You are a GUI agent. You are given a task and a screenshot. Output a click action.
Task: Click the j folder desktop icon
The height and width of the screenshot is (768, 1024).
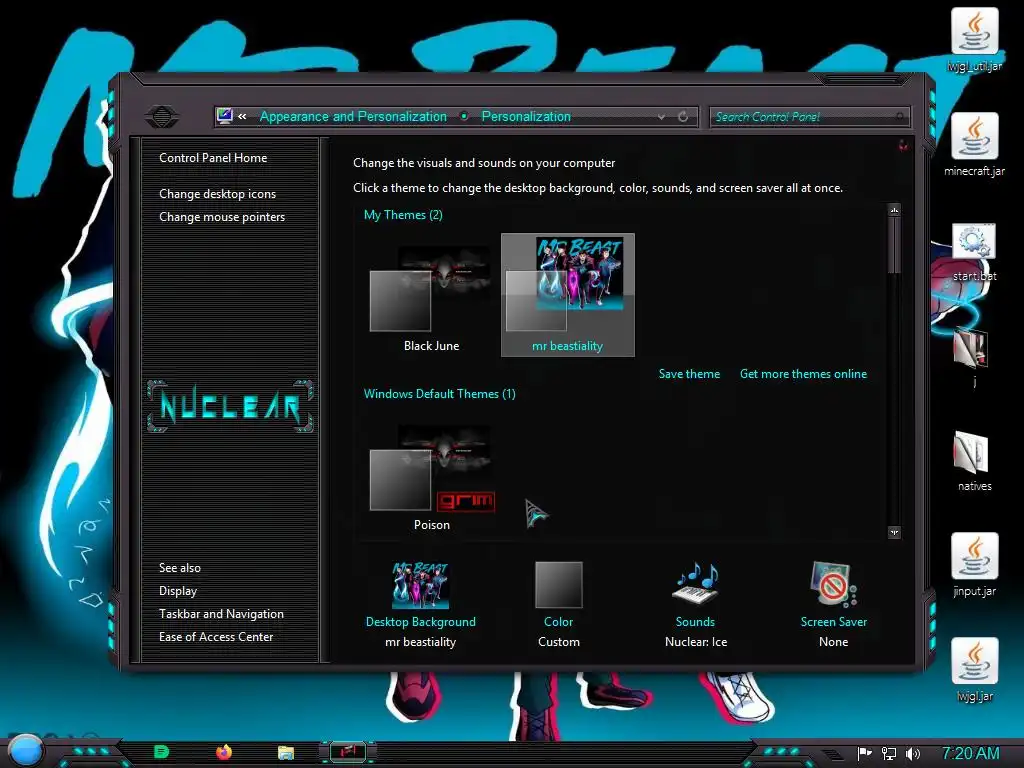974,357
